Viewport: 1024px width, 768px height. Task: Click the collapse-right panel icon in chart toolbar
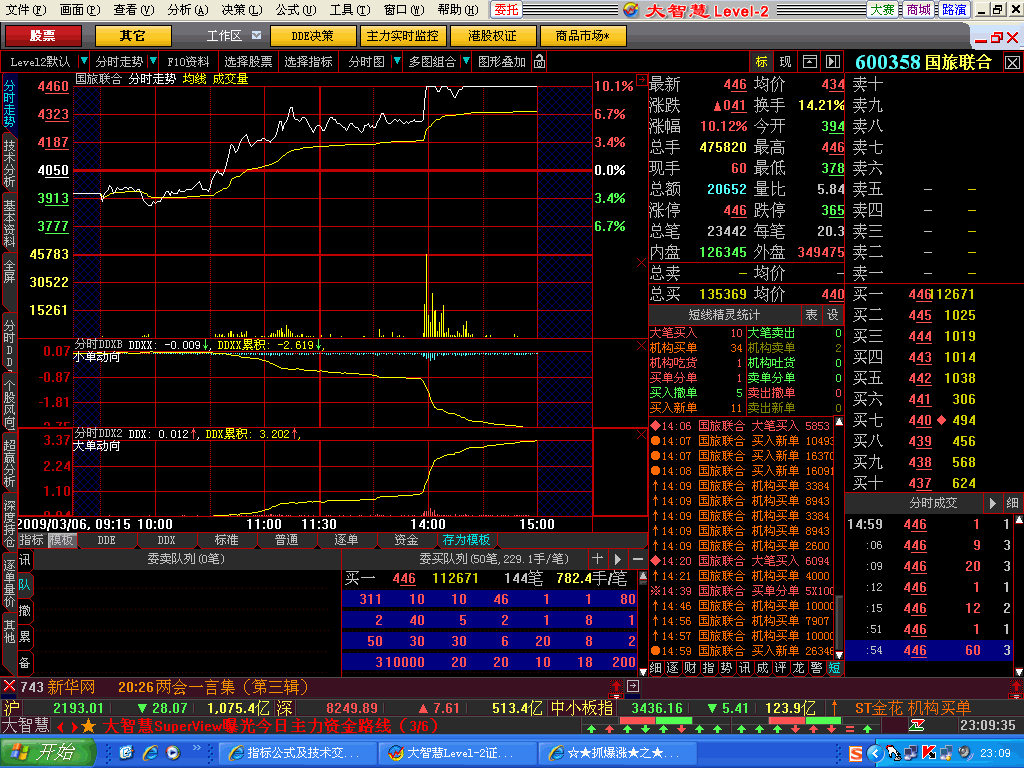pyautogui.click(x=833, y=61)
